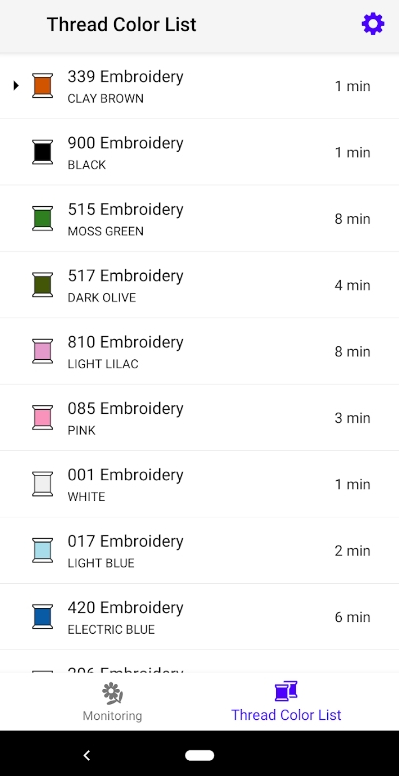Open the 339 Embroidery list entry
399x776 pixels.
click(x=200, y=86)
